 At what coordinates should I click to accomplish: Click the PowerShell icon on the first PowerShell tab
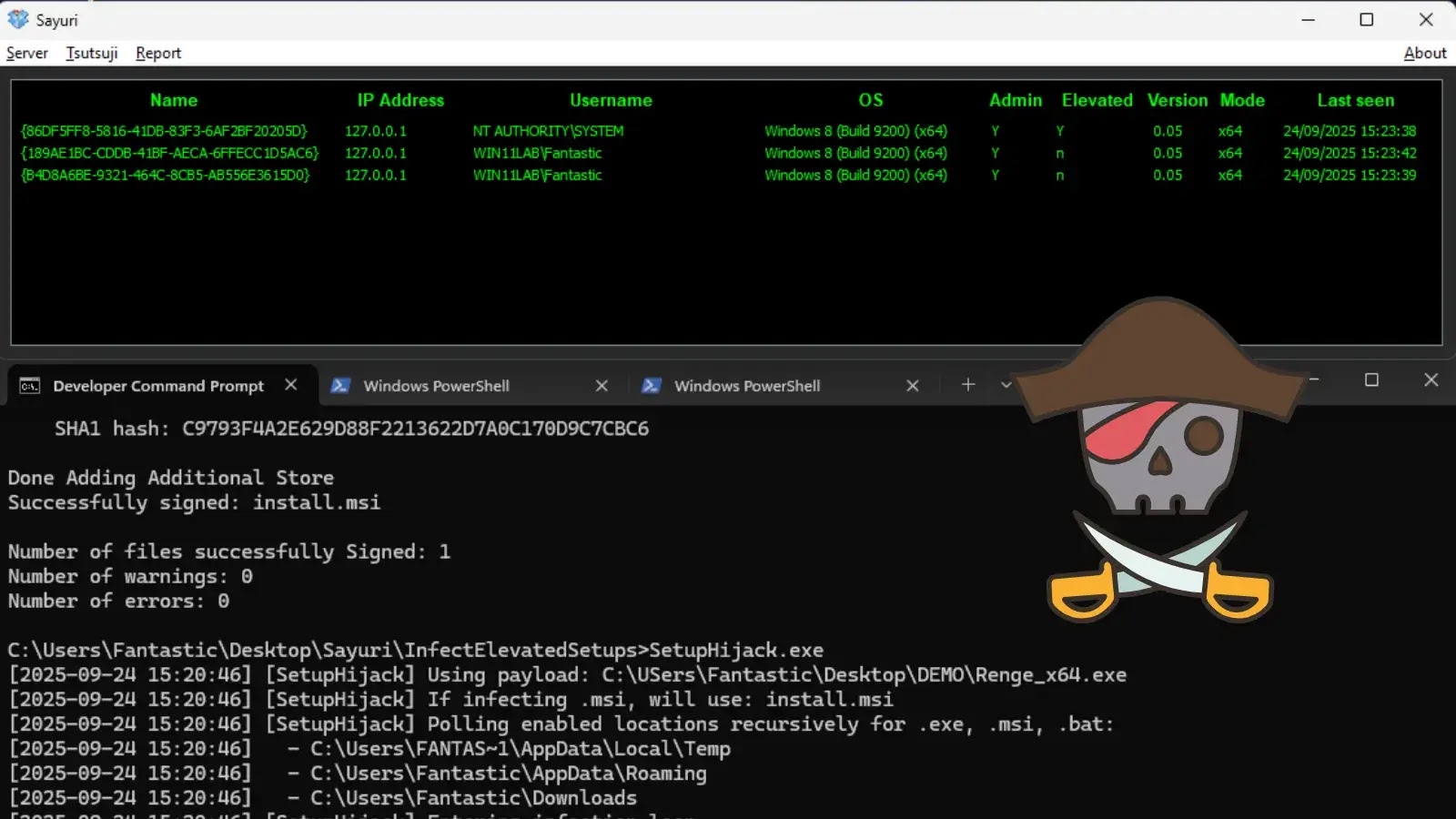pyautogui.click(x=340, y=385)
